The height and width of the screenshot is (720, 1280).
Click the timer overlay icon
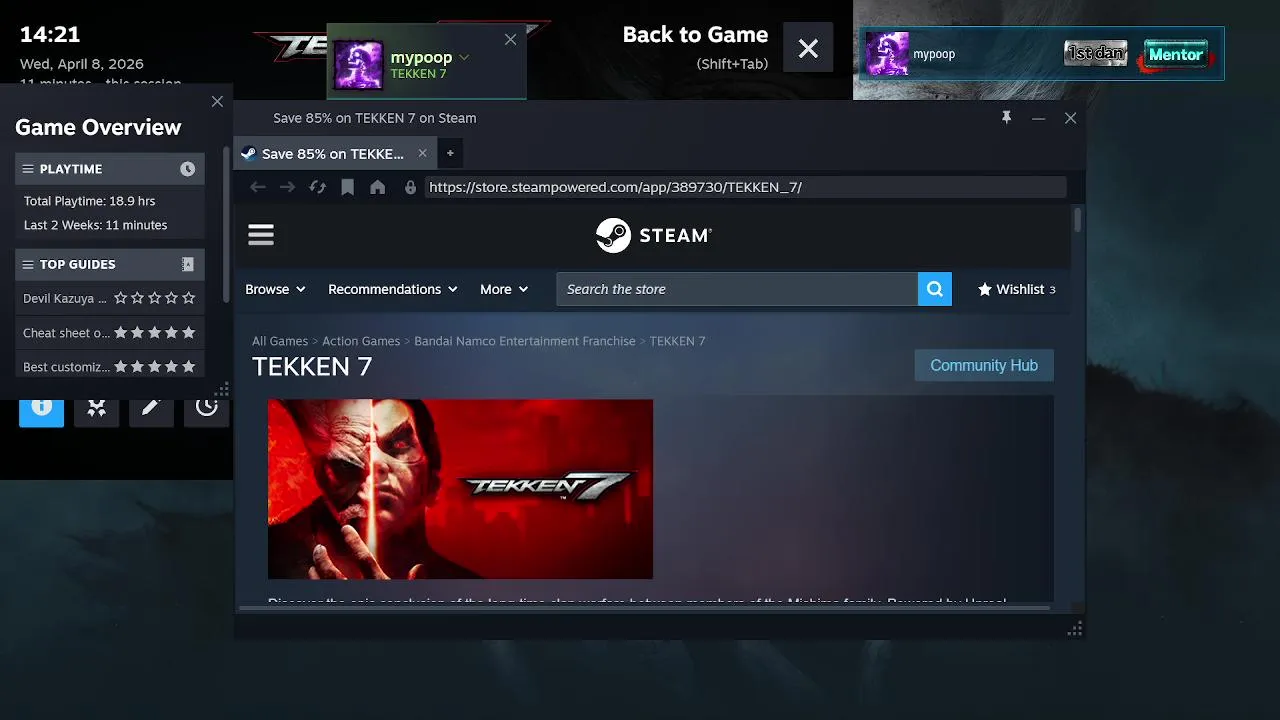[206, 409]
